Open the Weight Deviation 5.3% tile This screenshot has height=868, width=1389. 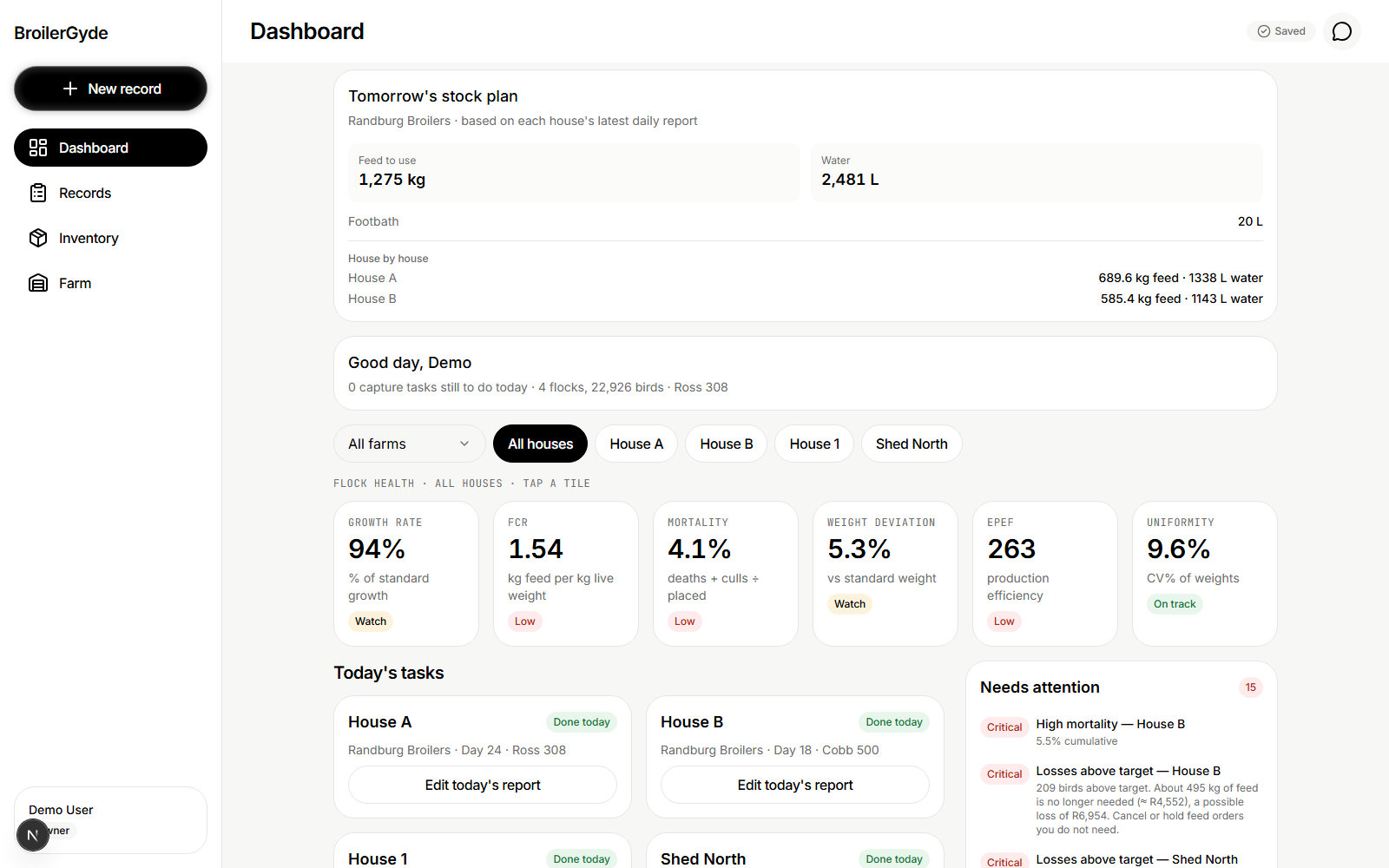[885, 574]
